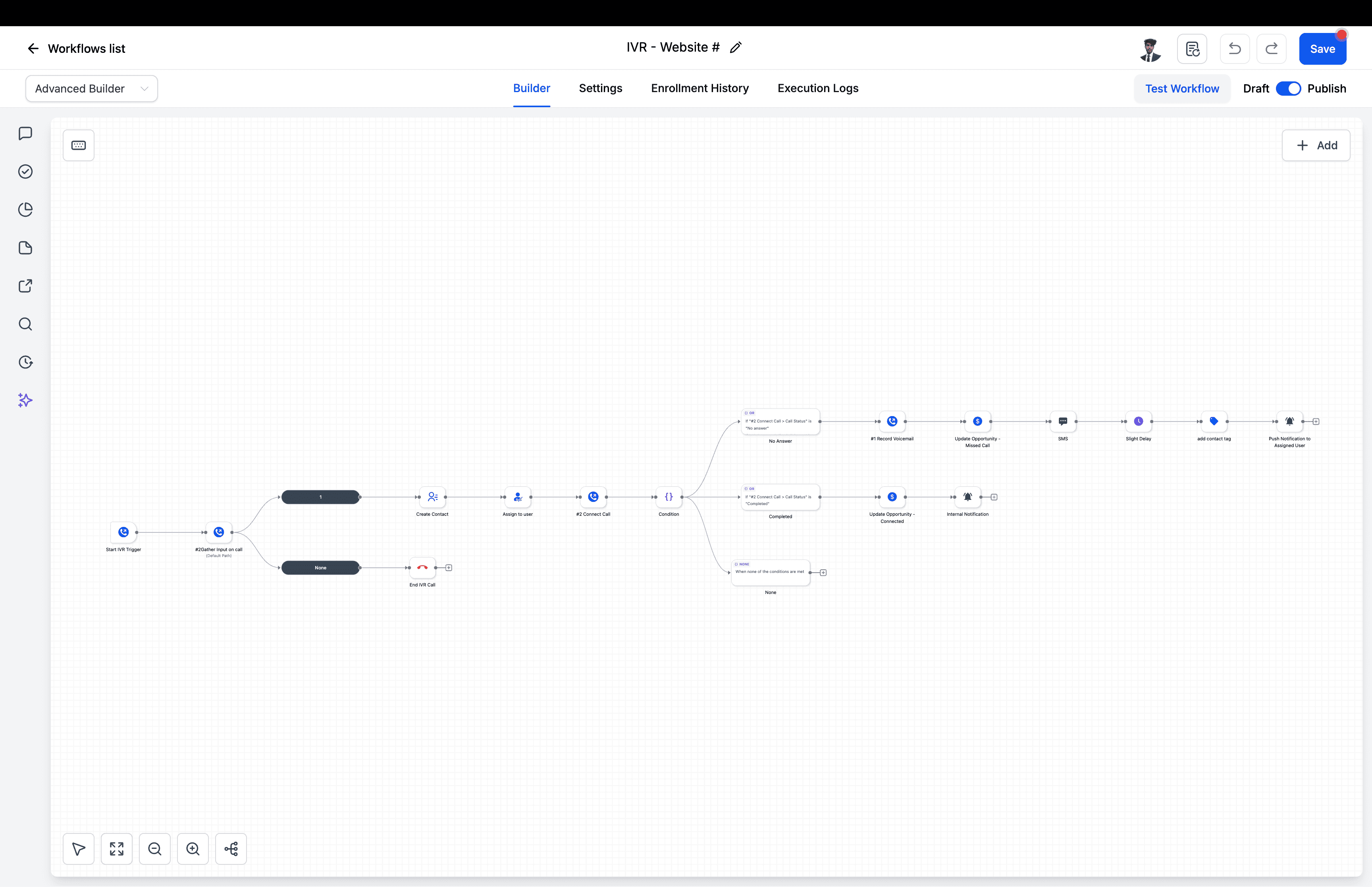Select the dark None branch pill
Image resolution: width=1372 pixels, height=887 pixels.
tap(321, 568)
